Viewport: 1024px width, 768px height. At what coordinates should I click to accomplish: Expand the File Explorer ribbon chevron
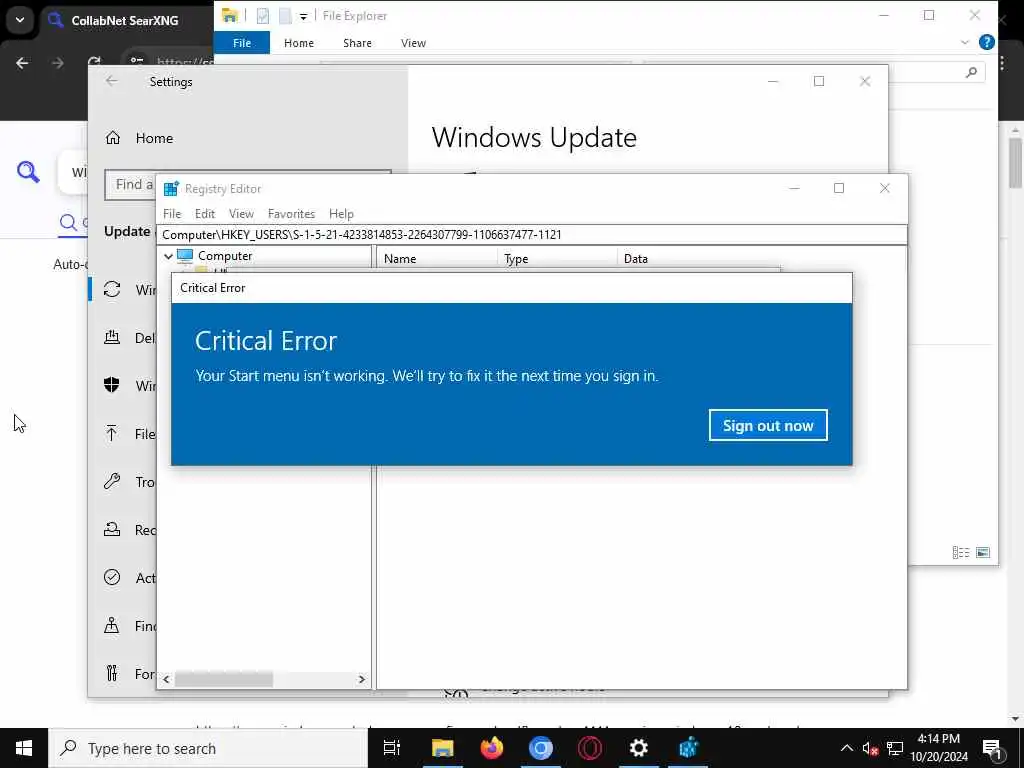[965, 42]
